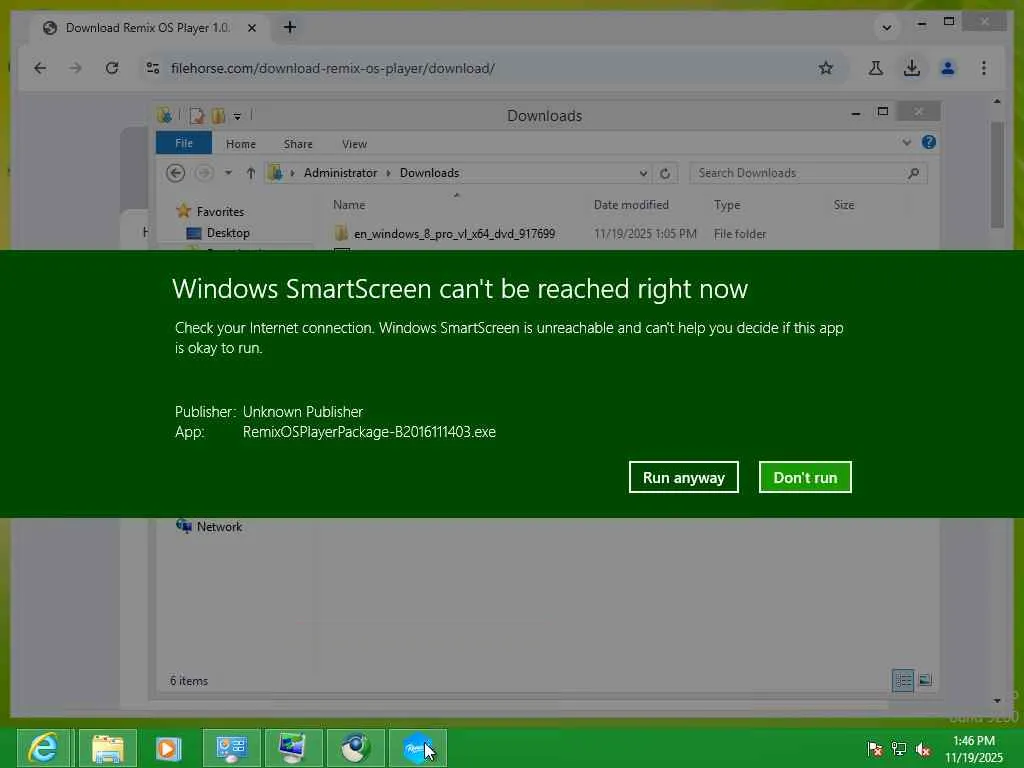Open Chrome three-dot menu
1024x768 pixels.
tap(984, 68)
